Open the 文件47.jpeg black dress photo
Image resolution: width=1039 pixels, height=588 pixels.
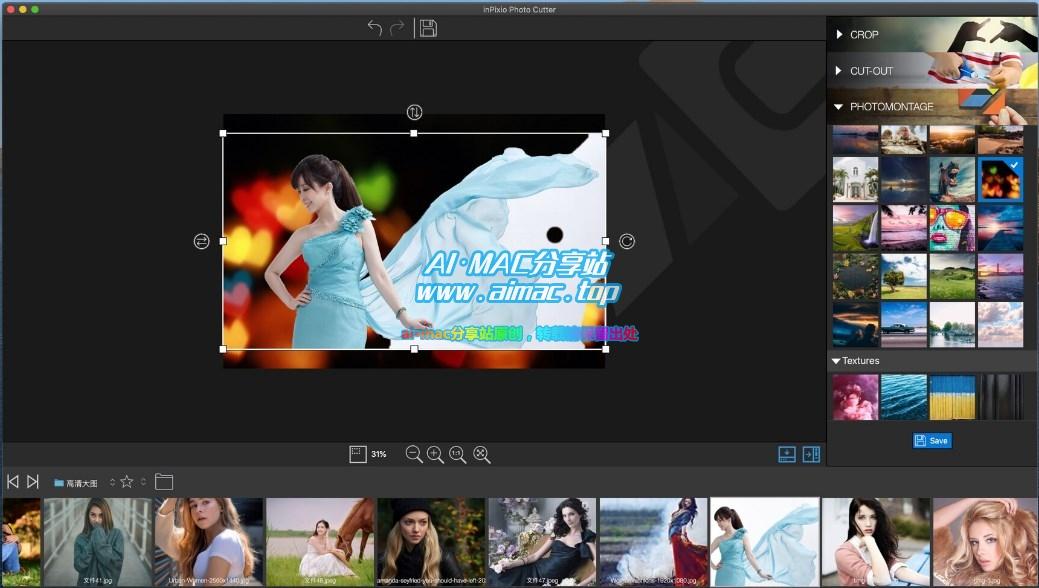[542, 542]
